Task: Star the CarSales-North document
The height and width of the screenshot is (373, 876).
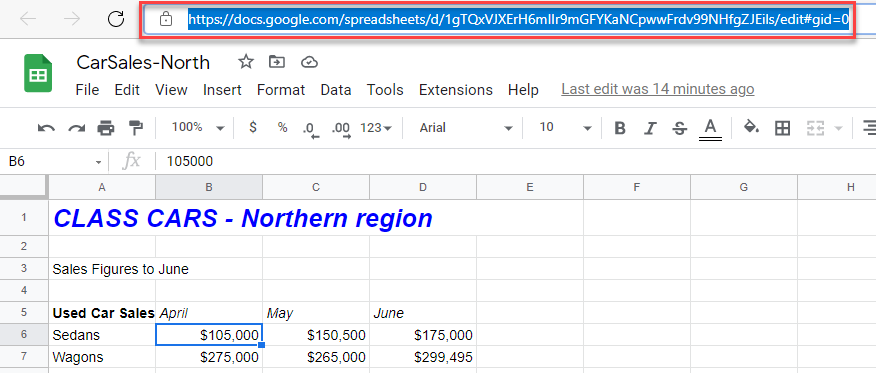Action: coord(246,62)
